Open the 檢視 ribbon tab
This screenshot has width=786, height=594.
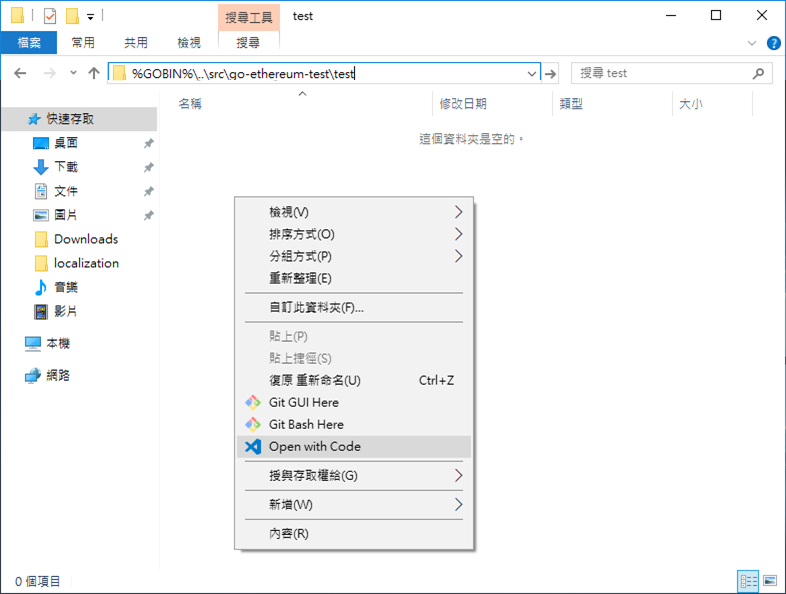189,43
